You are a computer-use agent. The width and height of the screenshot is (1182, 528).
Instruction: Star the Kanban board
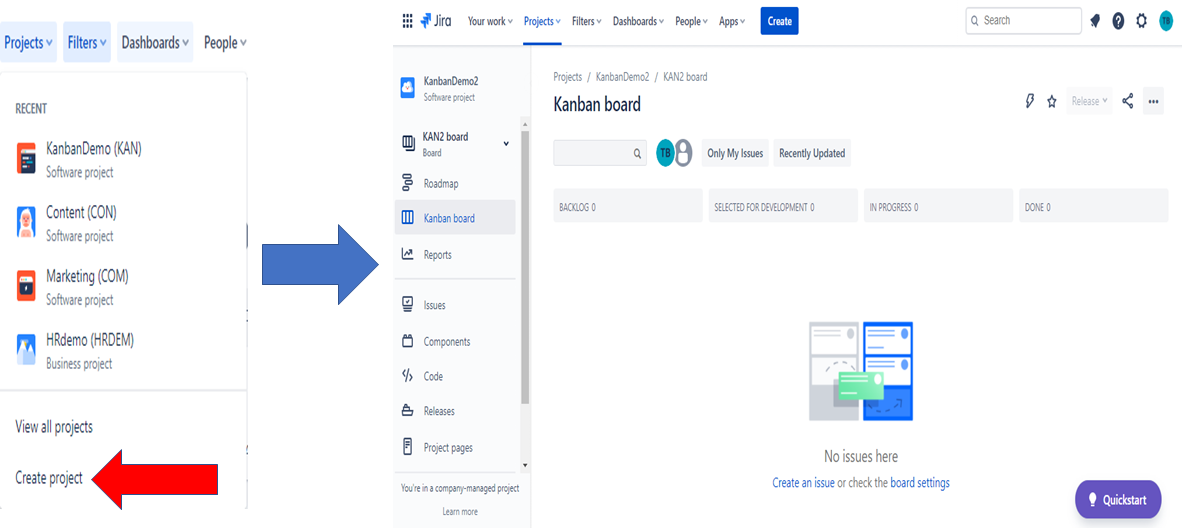(1052, 101)
